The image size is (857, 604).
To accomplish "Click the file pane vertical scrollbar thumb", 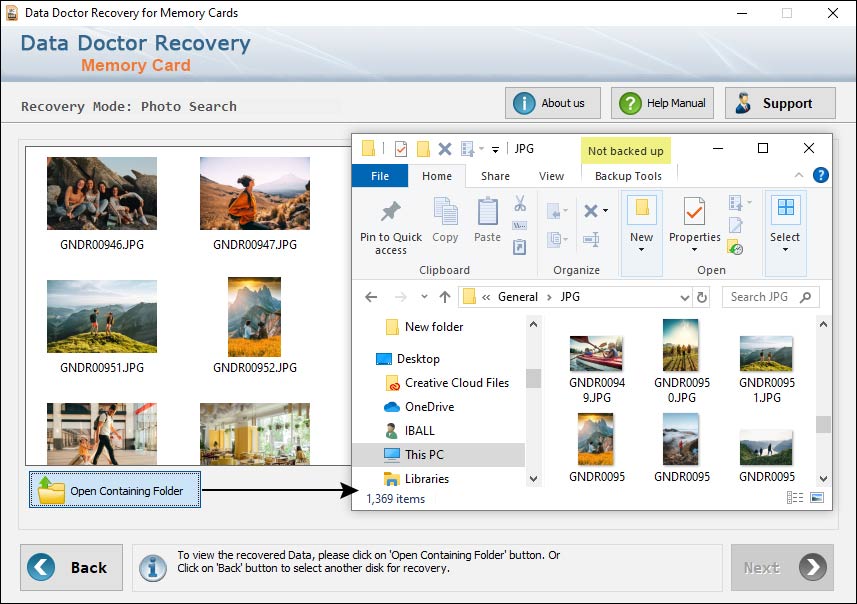I will 823,424.
